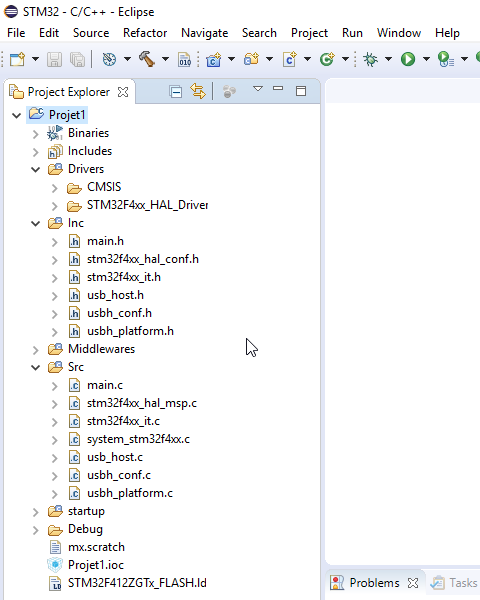The image size is (480, 600).
Task: Expand the CMSIS folder
Action: [x=55, y=188]
